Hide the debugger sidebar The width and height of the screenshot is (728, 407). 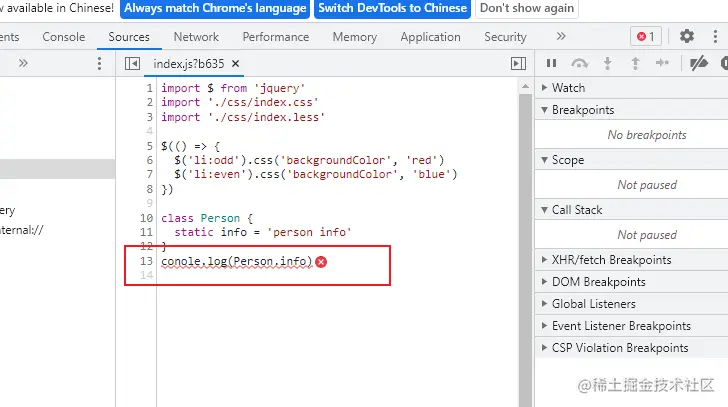point(518,64)
